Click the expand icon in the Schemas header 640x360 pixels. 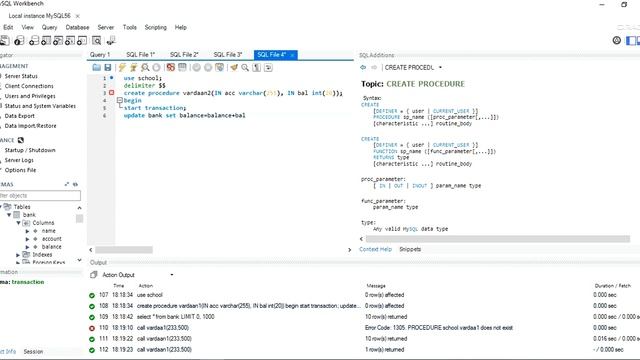67,184
